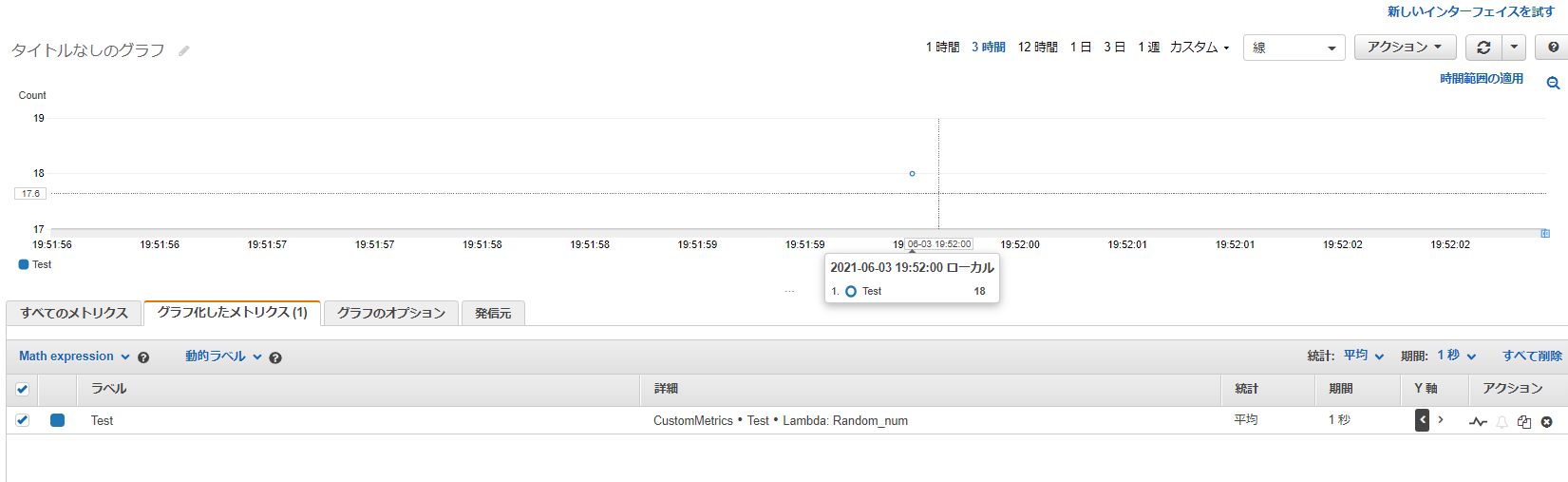Open help icon next to 動的ラベル
The height and width of the screenshot is (482, 1568).
(275, 357)
